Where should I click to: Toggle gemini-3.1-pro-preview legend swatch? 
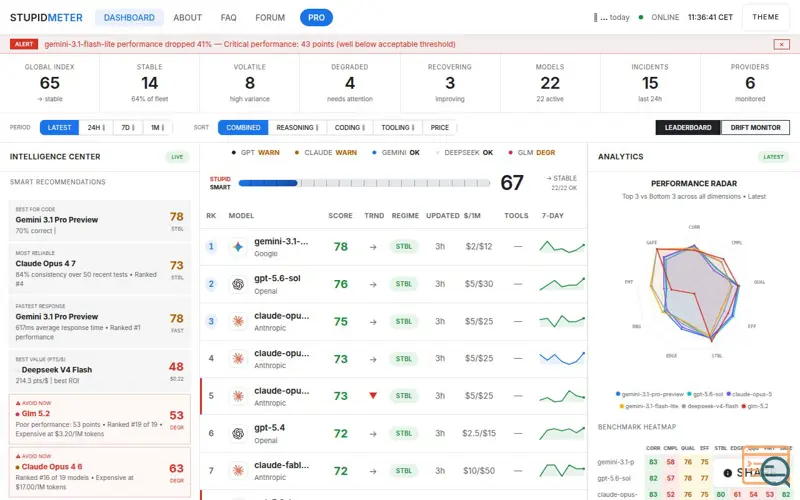(x=618, y=394)
